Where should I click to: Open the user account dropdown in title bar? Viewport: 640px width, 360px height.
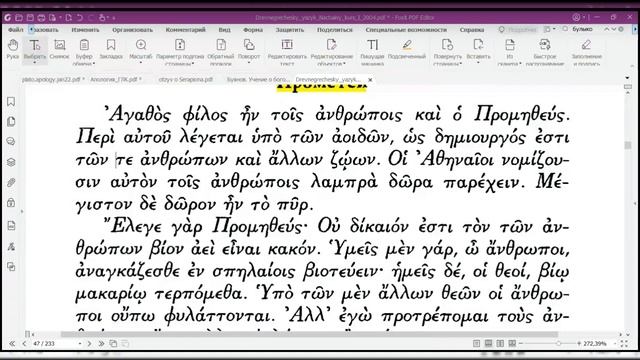[x=578, y=17]
